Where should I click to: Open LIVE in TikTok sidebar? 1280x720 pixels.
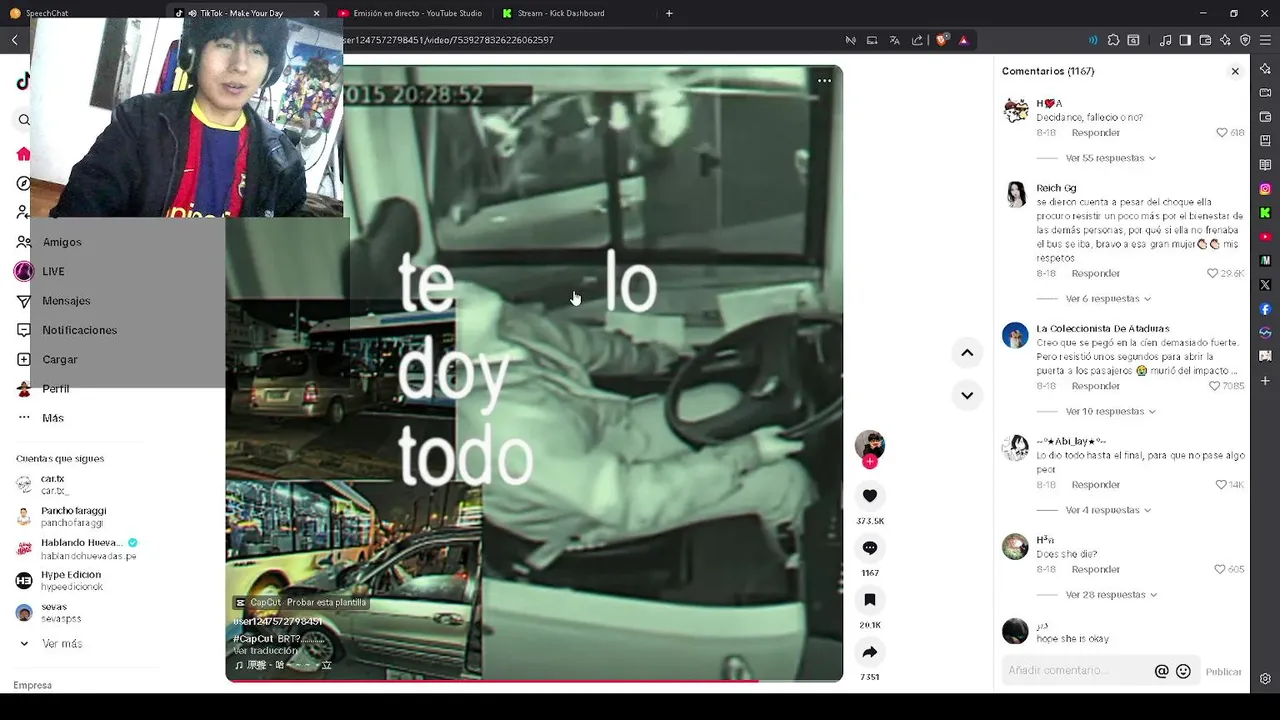(x=53, y=271)
